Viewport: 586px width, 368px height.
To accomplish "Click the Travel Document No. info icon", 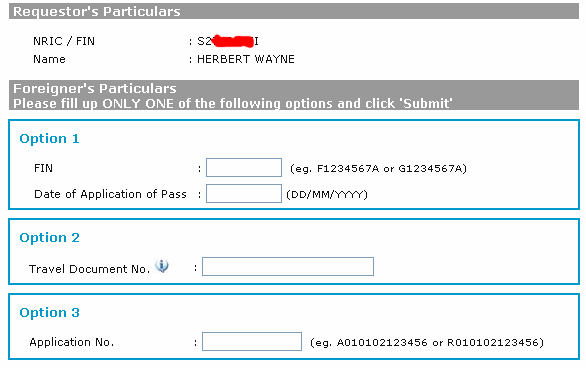I will (x=162, y=266).
